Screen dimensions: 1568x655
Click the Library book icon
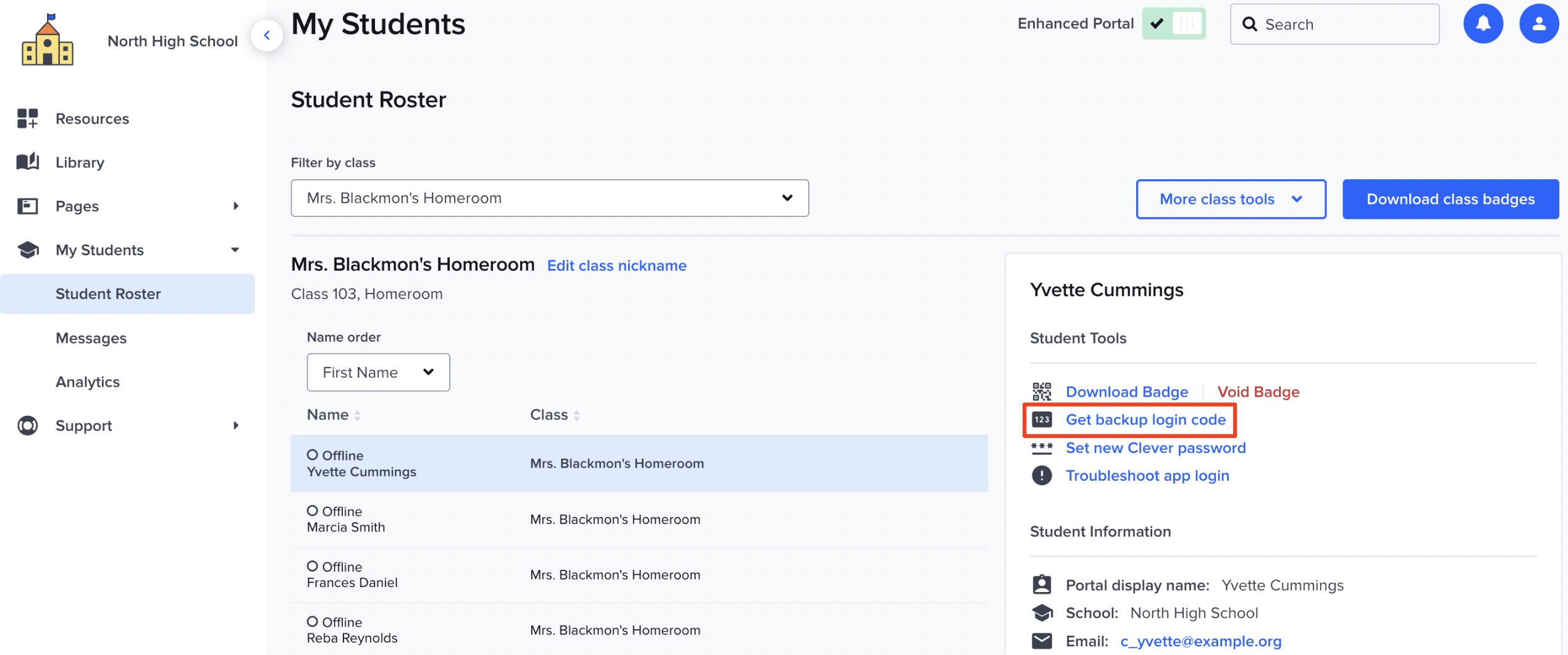click(x=28, y=162)
